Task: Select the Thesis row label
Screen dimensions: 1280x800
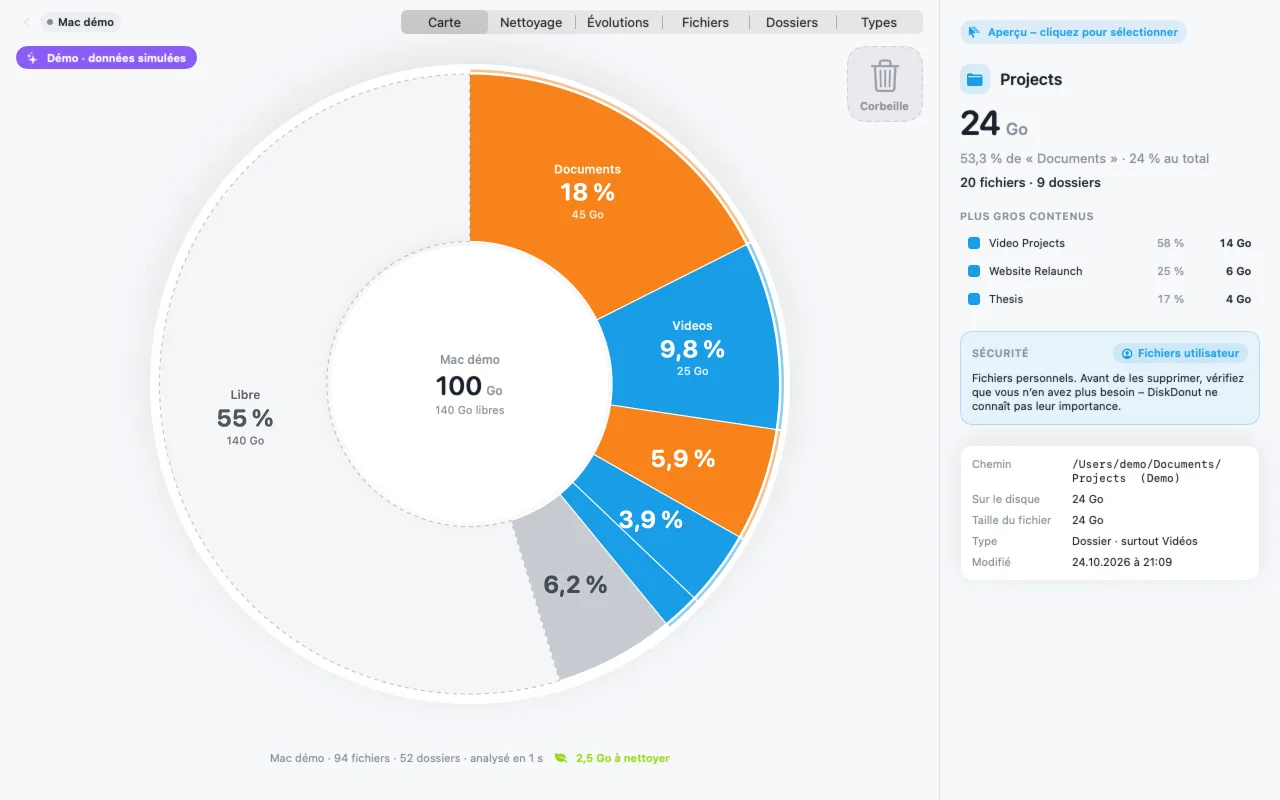Action: [1006, 299]
